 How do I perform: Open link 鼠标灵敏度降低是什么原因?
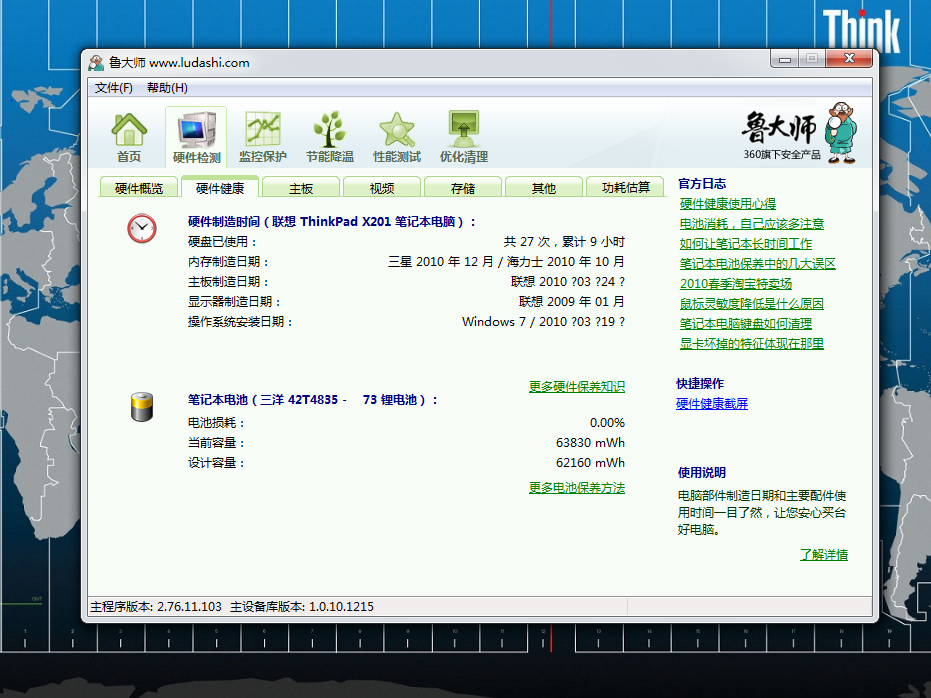[752, 303]
